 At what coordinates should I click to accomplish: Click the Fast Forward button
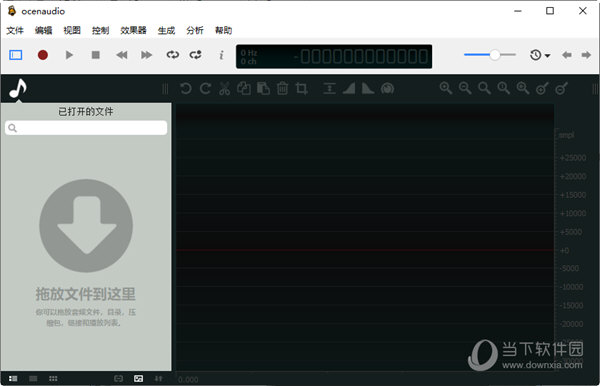coord(147,55)
